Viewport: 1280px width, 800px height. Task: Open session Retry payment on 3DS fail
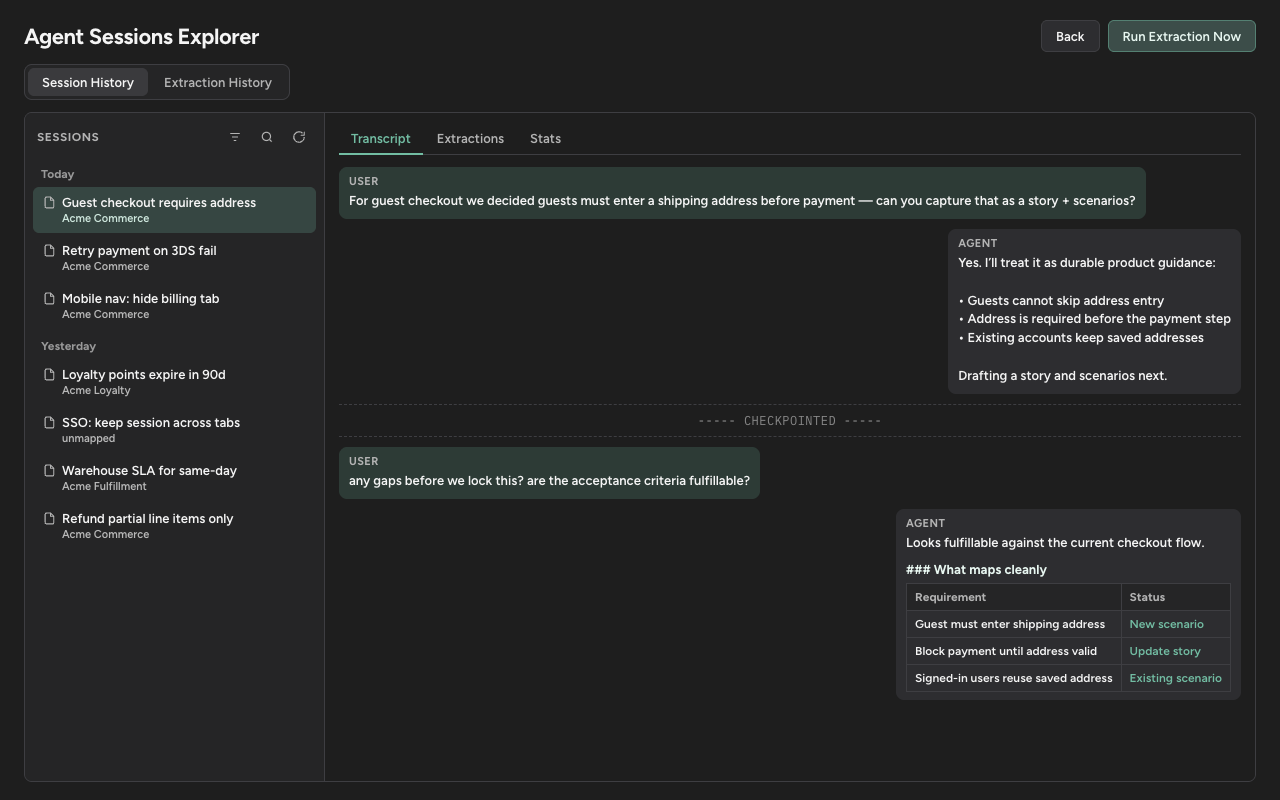point(175,258)
